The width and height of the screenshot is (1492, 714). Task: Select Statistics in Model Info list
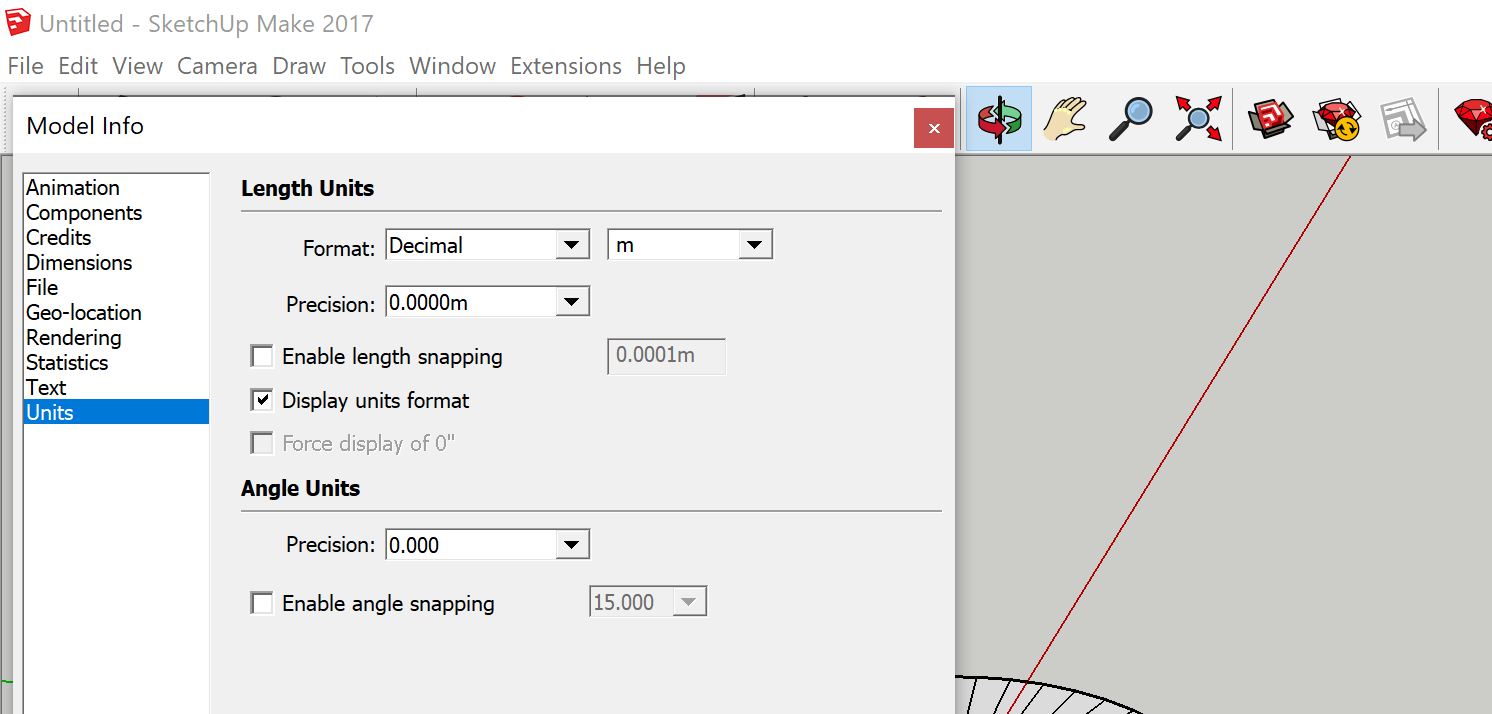point(116,362)
